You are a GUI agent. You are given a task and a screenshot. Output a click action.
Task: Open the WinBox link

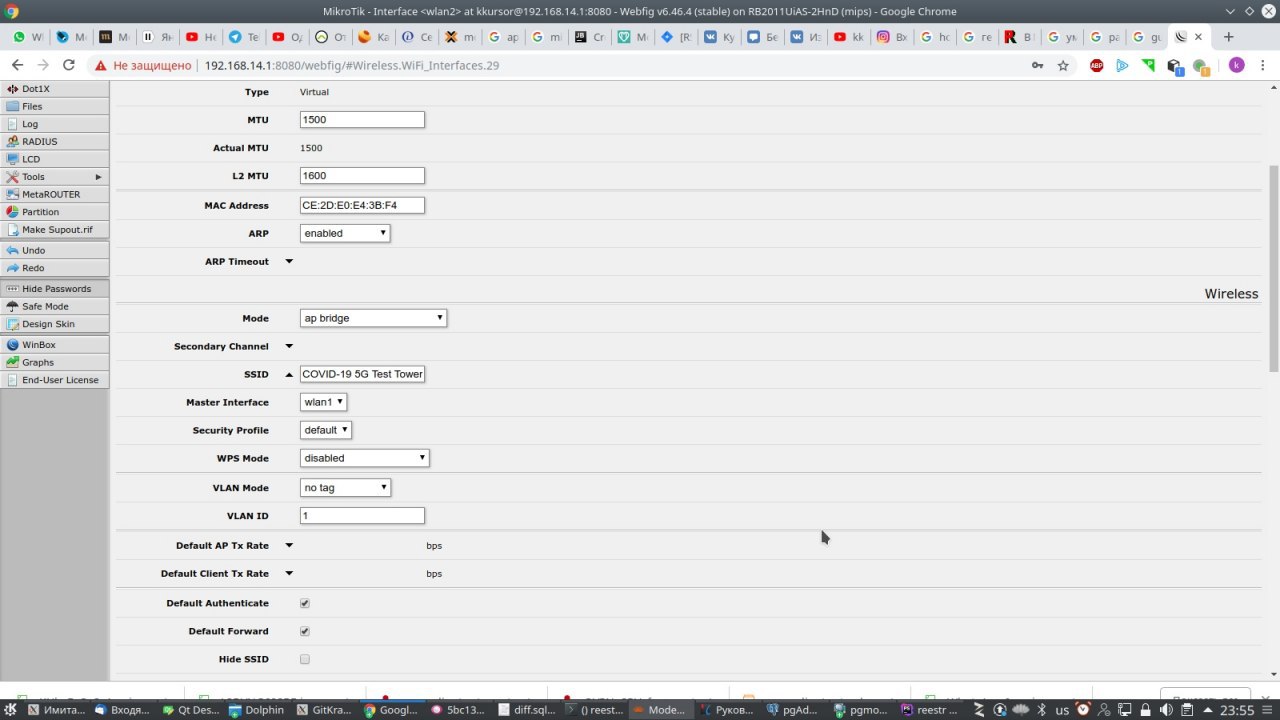click(x=55, y=345)
